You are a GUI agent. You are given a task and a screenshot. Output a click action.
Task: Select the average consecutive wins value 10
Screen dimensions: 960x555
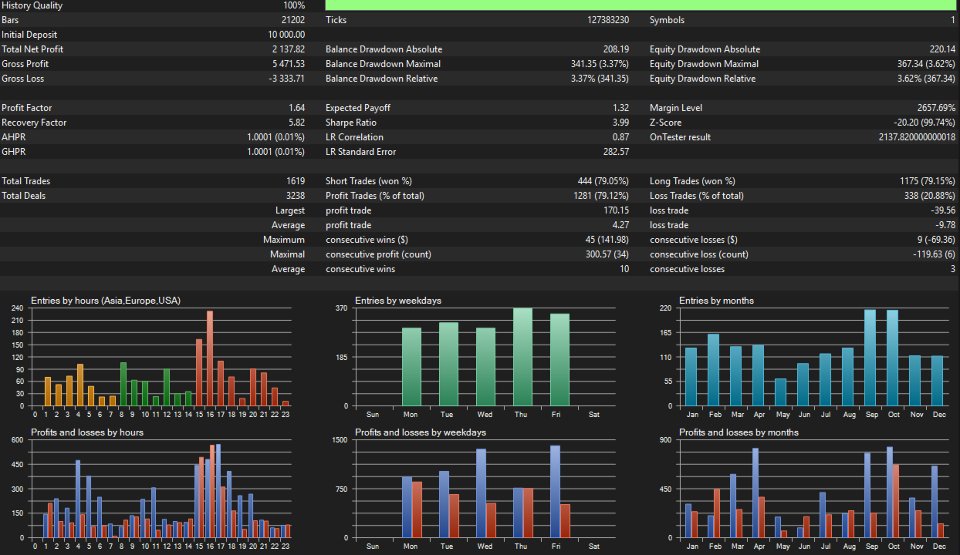click(624, 270)
